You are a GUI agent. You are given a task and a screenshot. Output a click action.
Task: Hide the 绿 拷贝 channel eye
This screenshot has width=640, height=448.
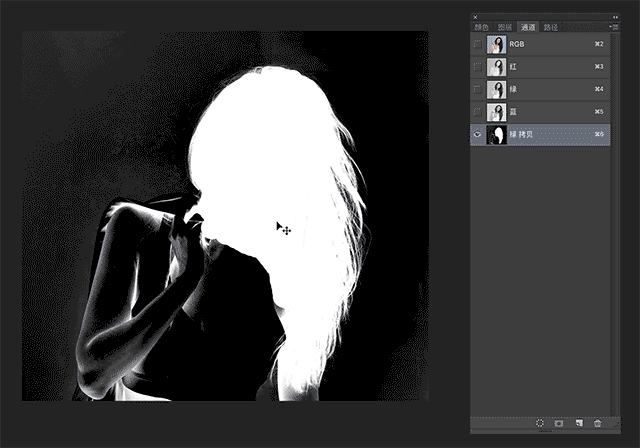[477, 134]
